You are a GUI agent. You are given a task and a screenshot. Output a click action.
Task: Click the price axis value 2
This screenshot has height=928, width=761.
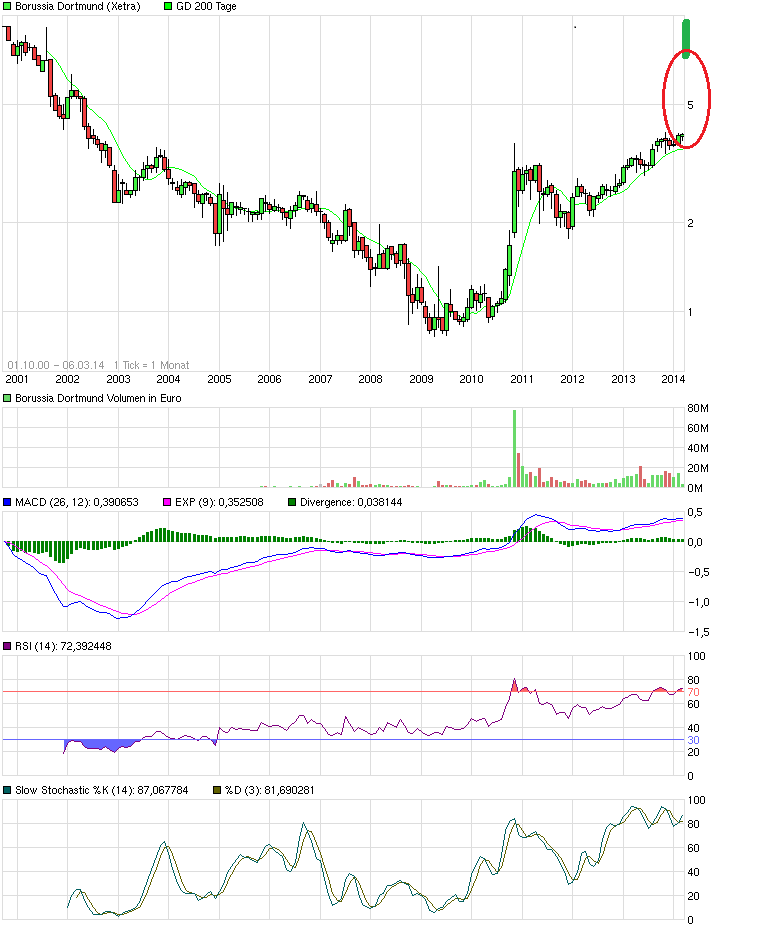(690, 223)
